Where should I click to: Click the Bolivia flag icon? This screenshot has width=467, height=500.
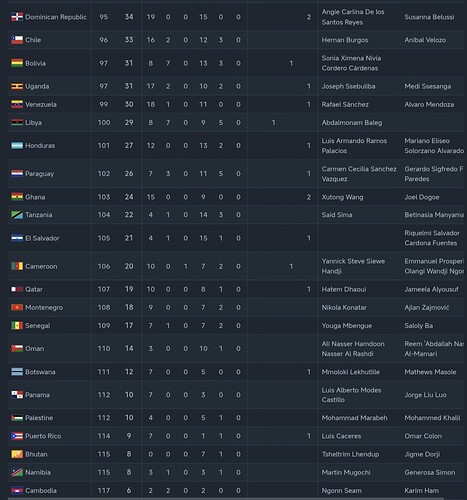point(17,63)
